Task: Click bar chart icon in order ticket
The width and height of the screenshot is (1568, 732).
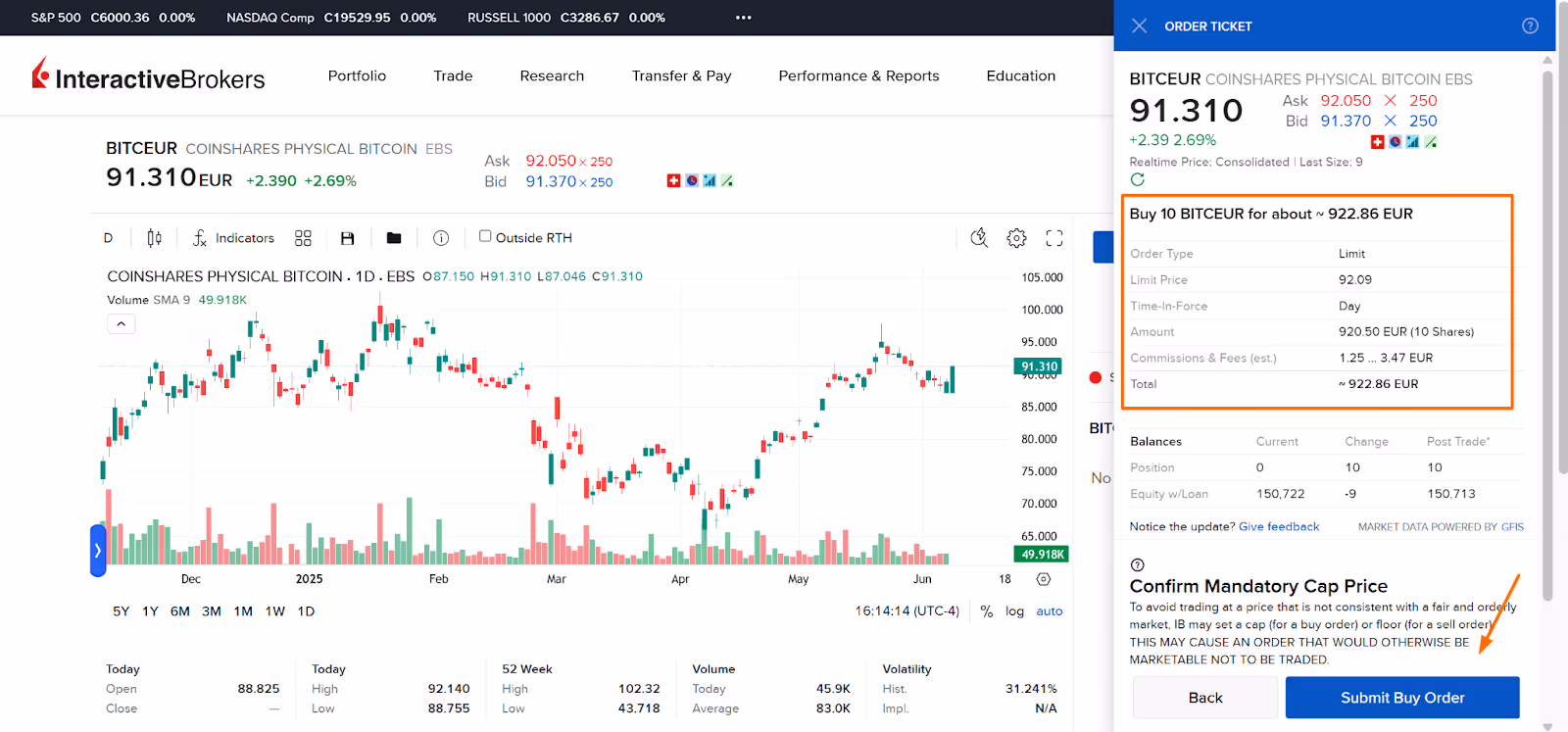Action: coord(1412,142)
